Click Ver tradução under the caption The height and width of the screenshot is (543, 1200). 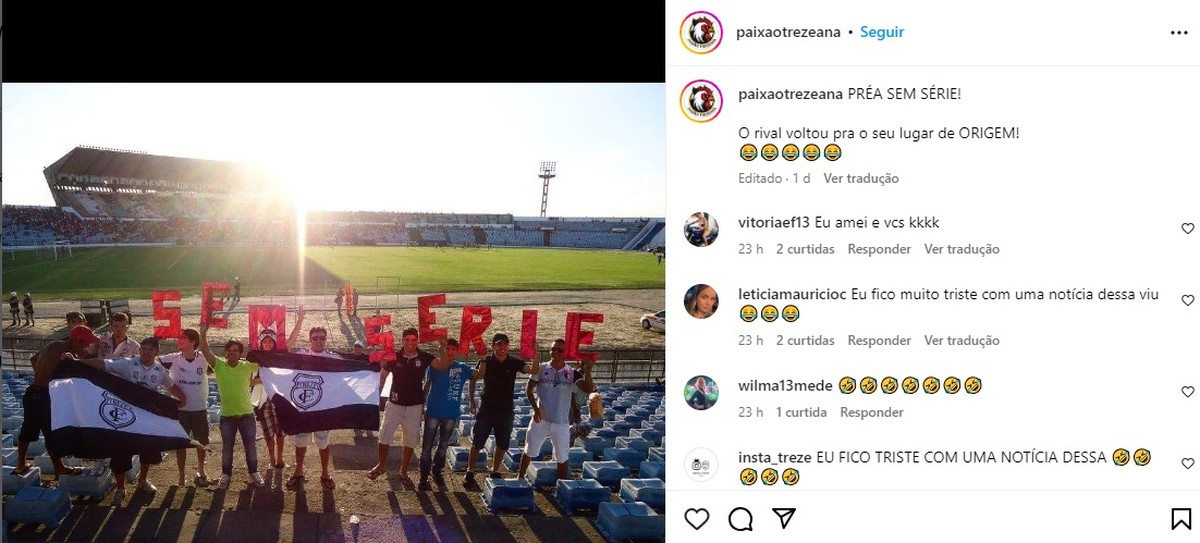click(861, 178)
